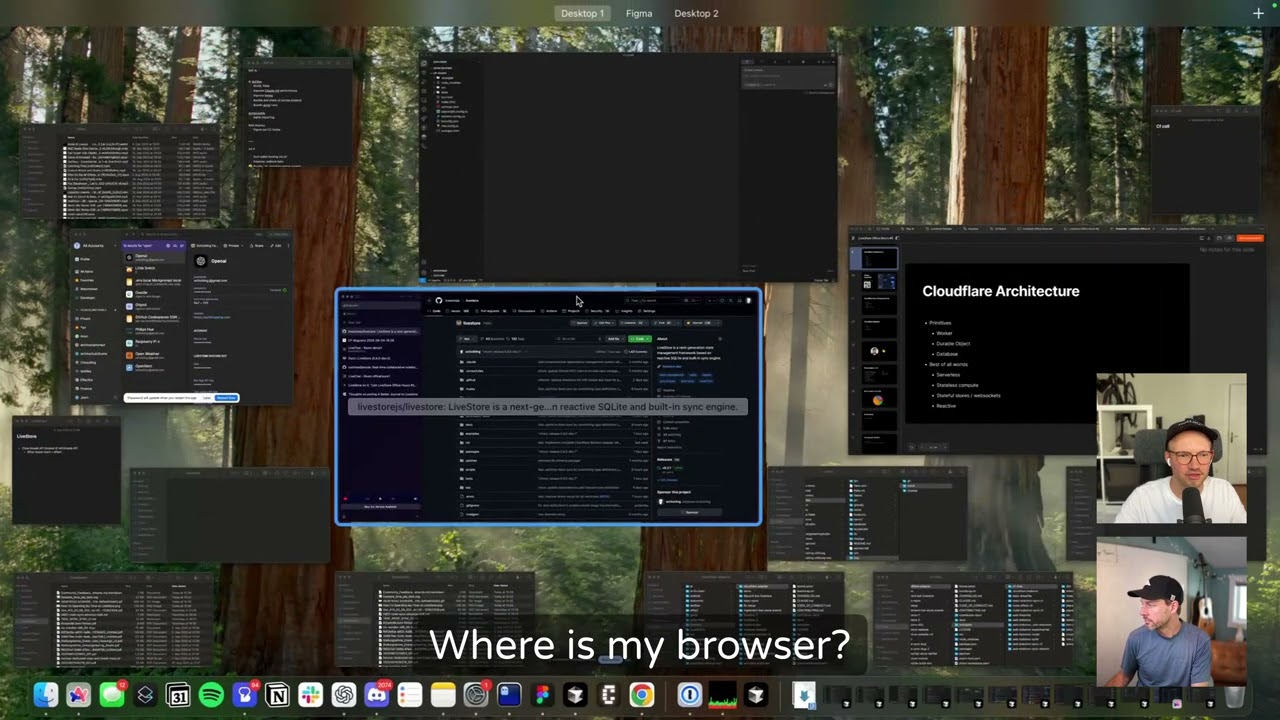Open the Downloads folder in the Dock

pyautogui.click(x=804, y=695)
